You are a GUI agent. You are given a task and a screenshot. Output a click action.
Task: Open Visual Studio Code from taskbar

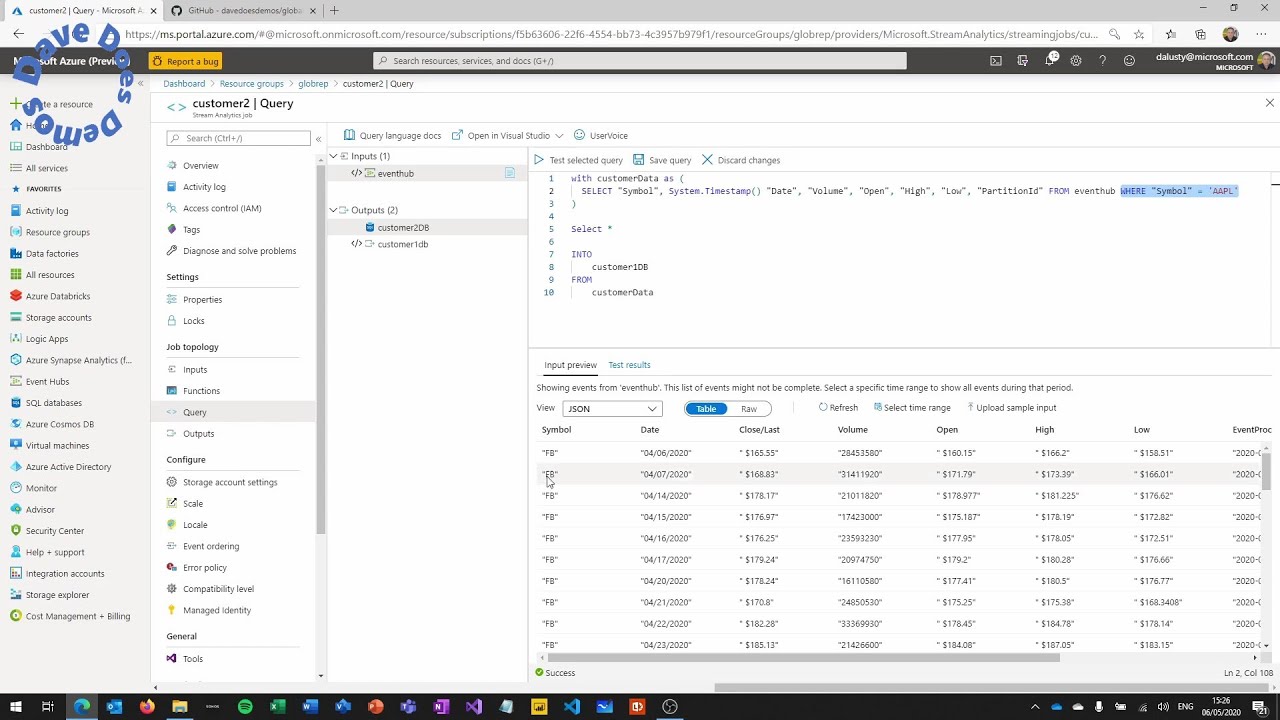[571, 707]
